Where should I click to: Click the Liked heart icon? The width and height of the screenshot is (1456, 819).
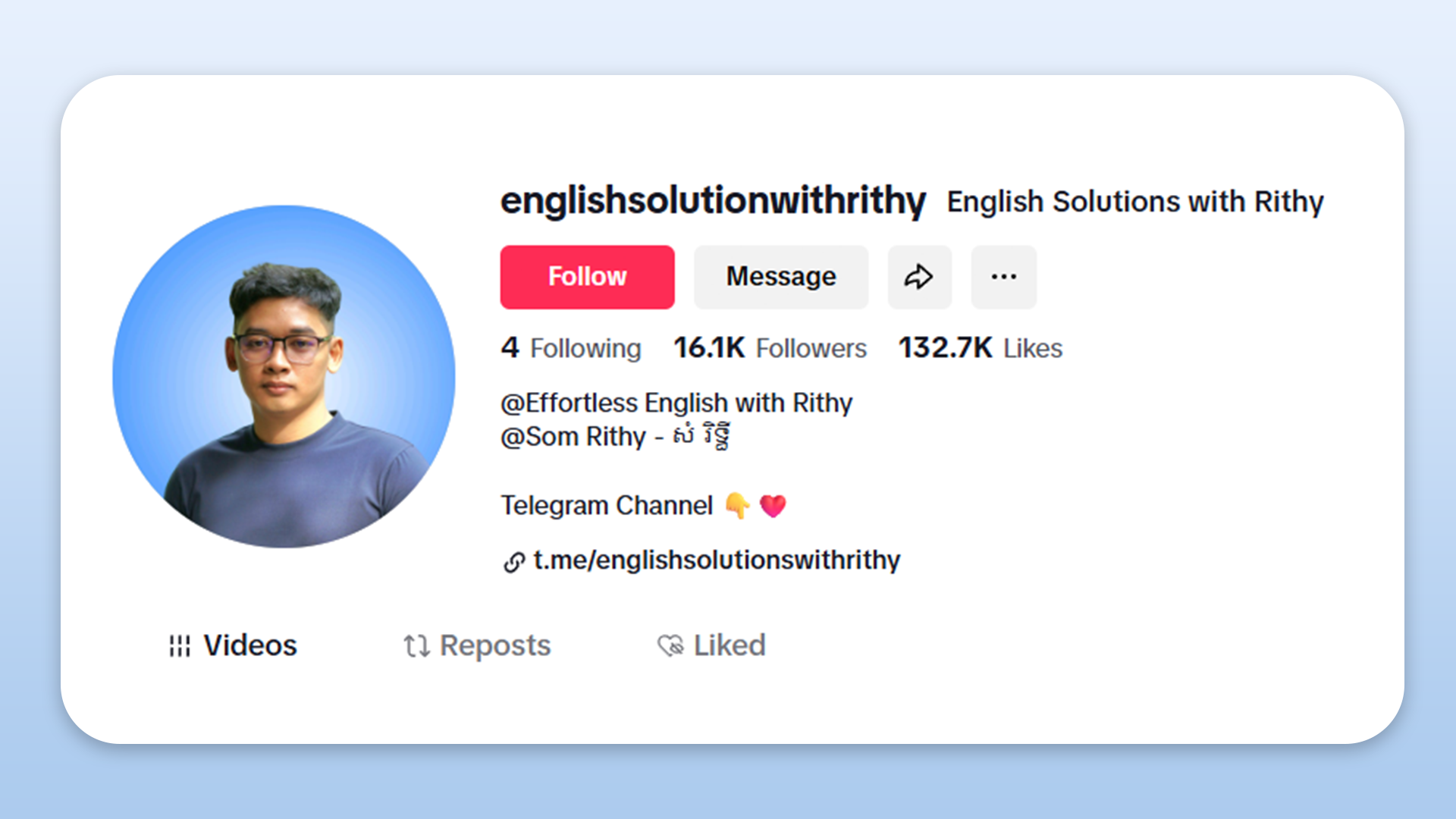pyautogui.click(x=670, y=646)
